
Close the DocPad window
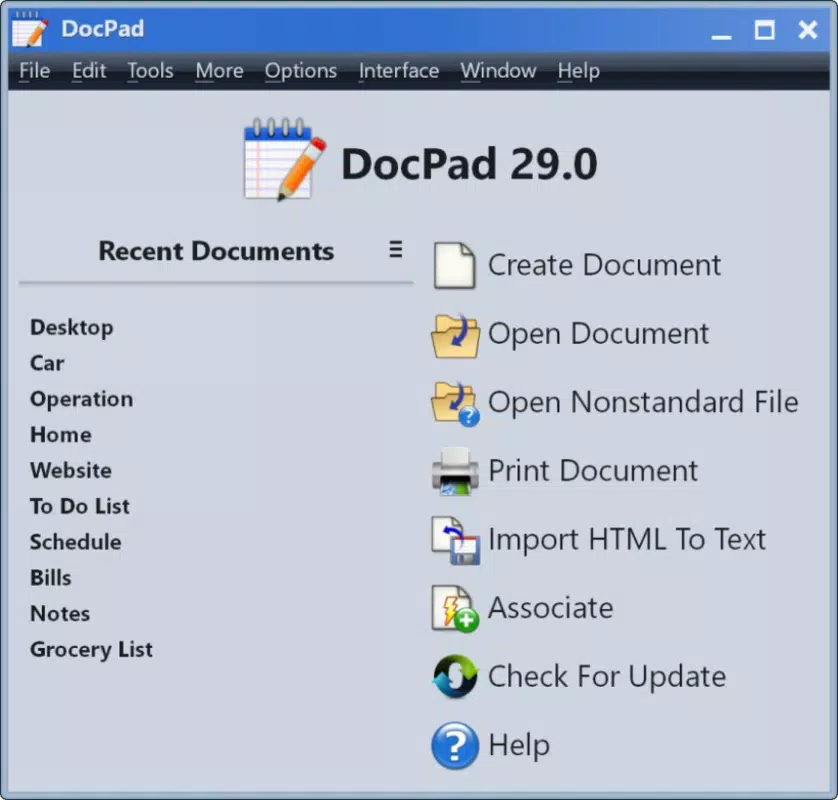[x=808, y=30]
